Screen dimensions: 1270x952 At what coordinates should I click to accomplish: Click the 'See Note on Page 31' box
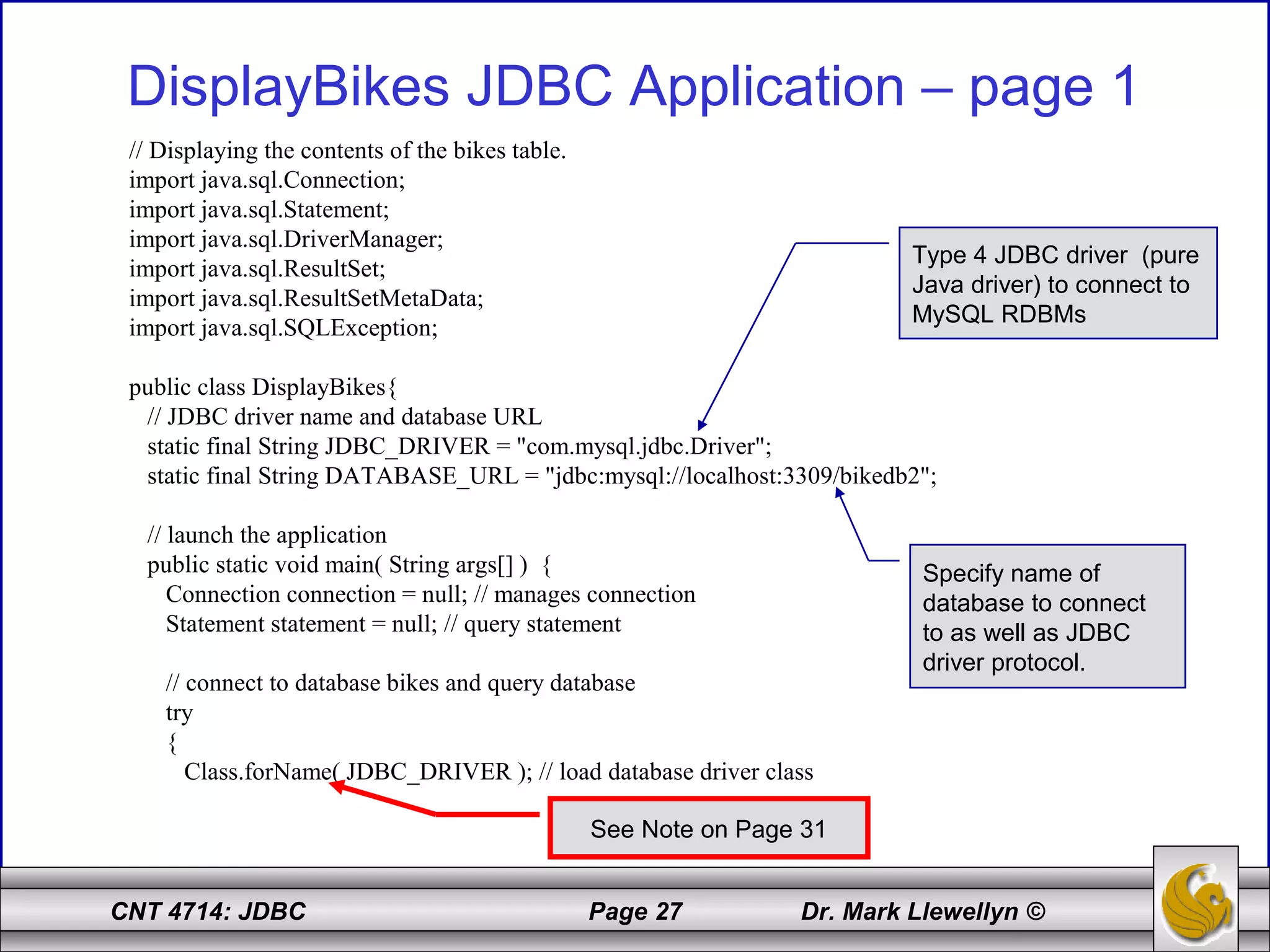pyautogui.click(x=709, y=829)
